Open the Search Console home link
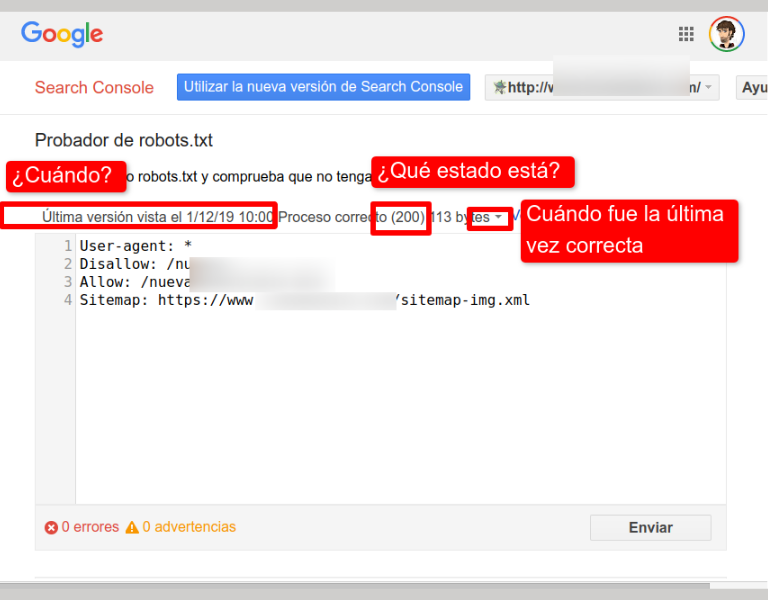 coord(94,87)
